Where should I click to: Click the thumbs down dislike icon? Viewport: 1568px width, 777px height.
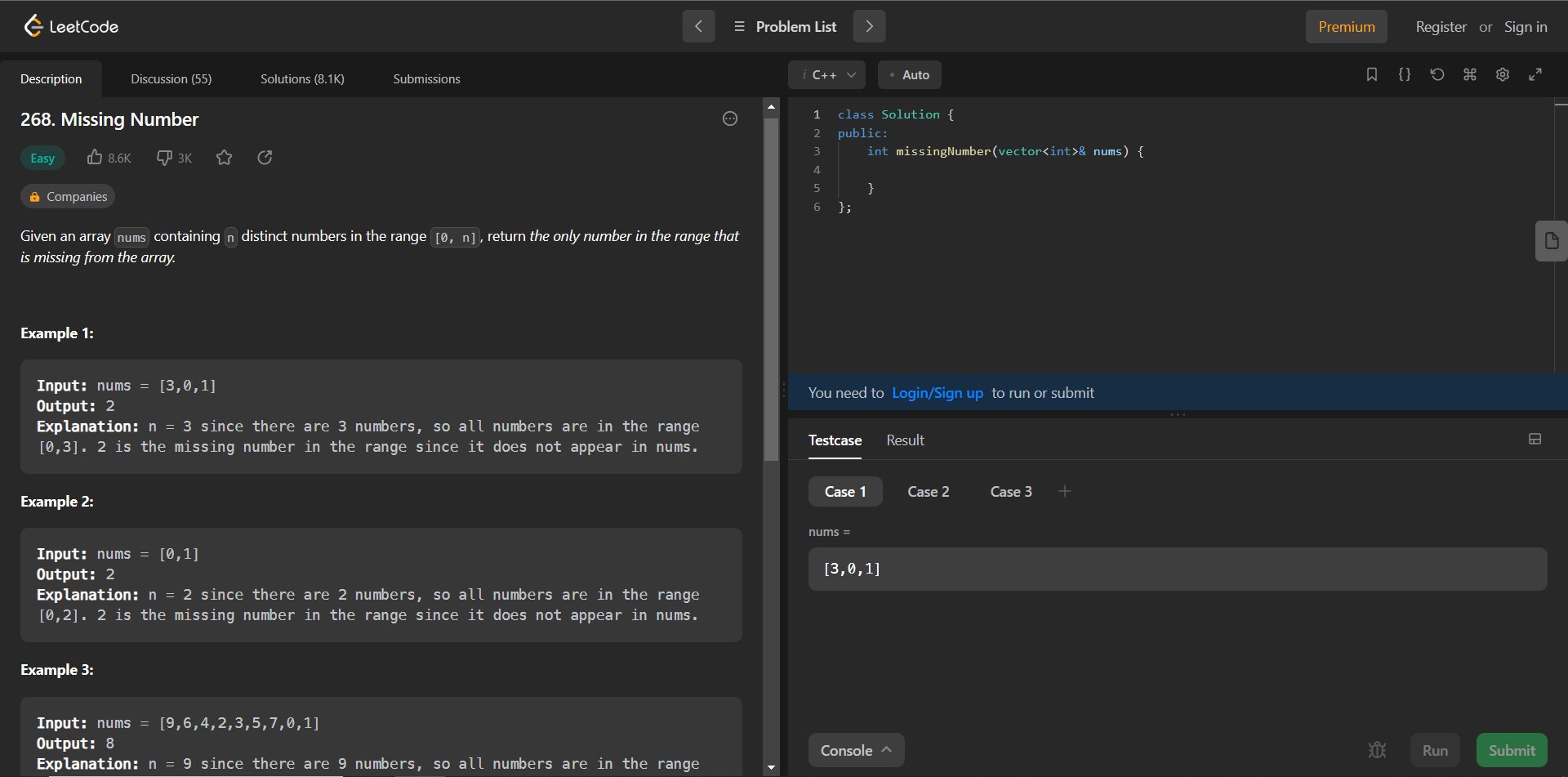[x=164, y=158]
